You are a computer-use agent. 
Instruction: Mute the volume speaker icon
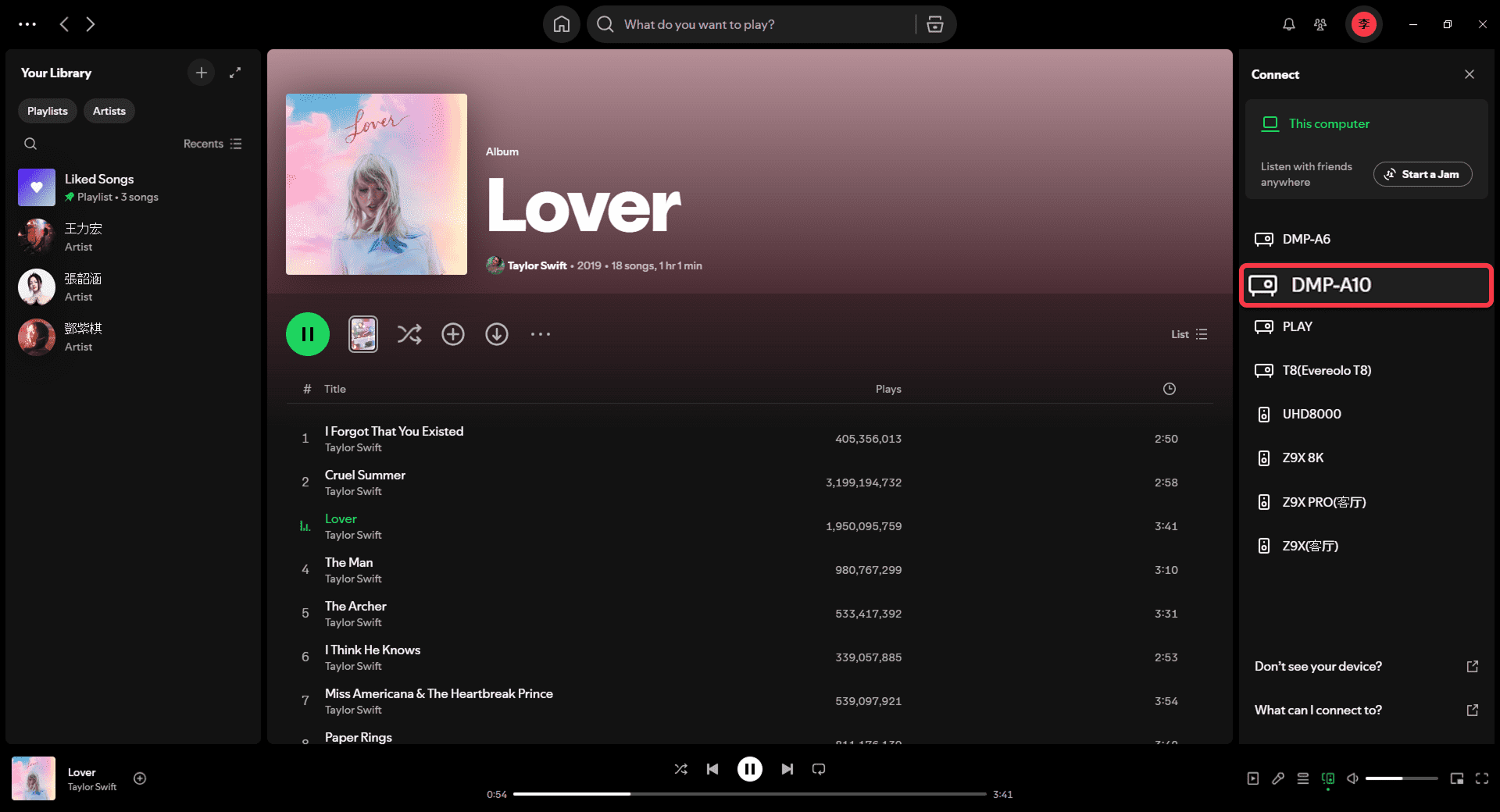1352,778
